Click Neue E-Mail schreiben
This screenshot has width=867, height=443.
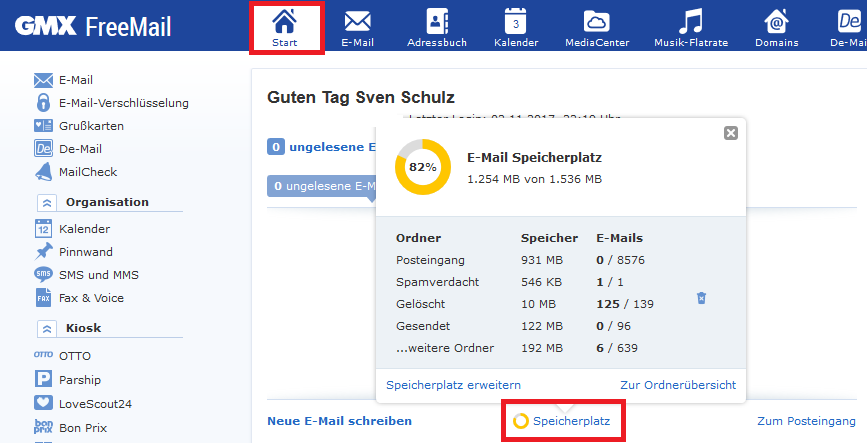[x=339, y=421]
